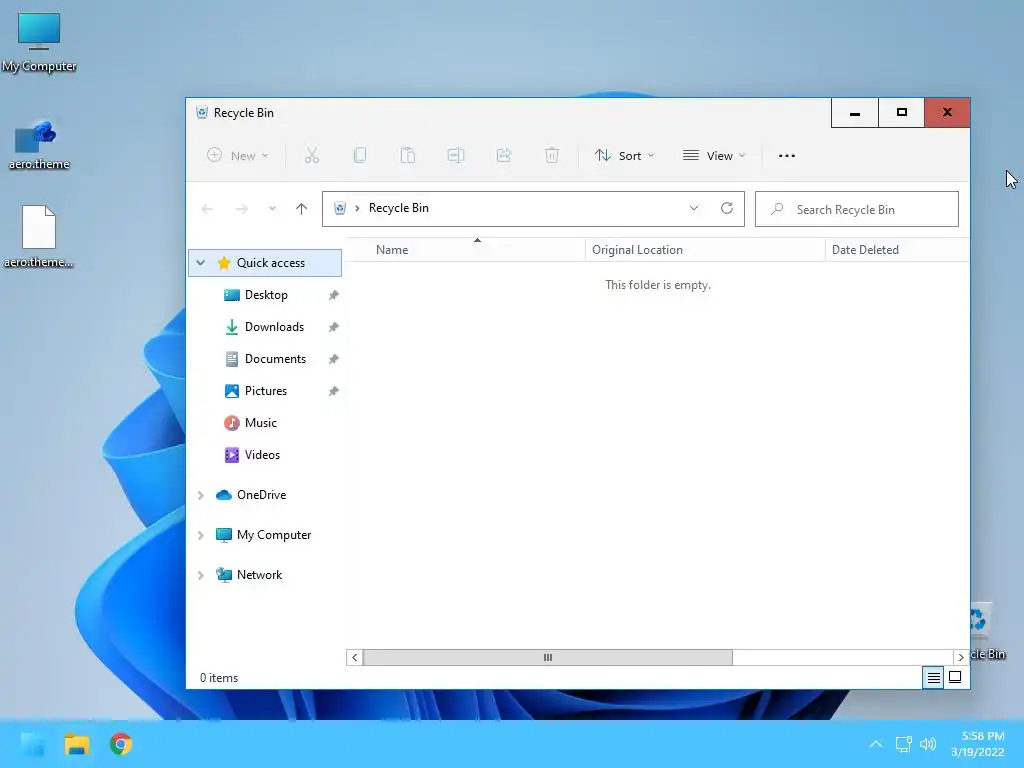Open Videos in Quick access
Image resolution: width=1024 pixels, height=768 pixels.
tap(262, 455)
